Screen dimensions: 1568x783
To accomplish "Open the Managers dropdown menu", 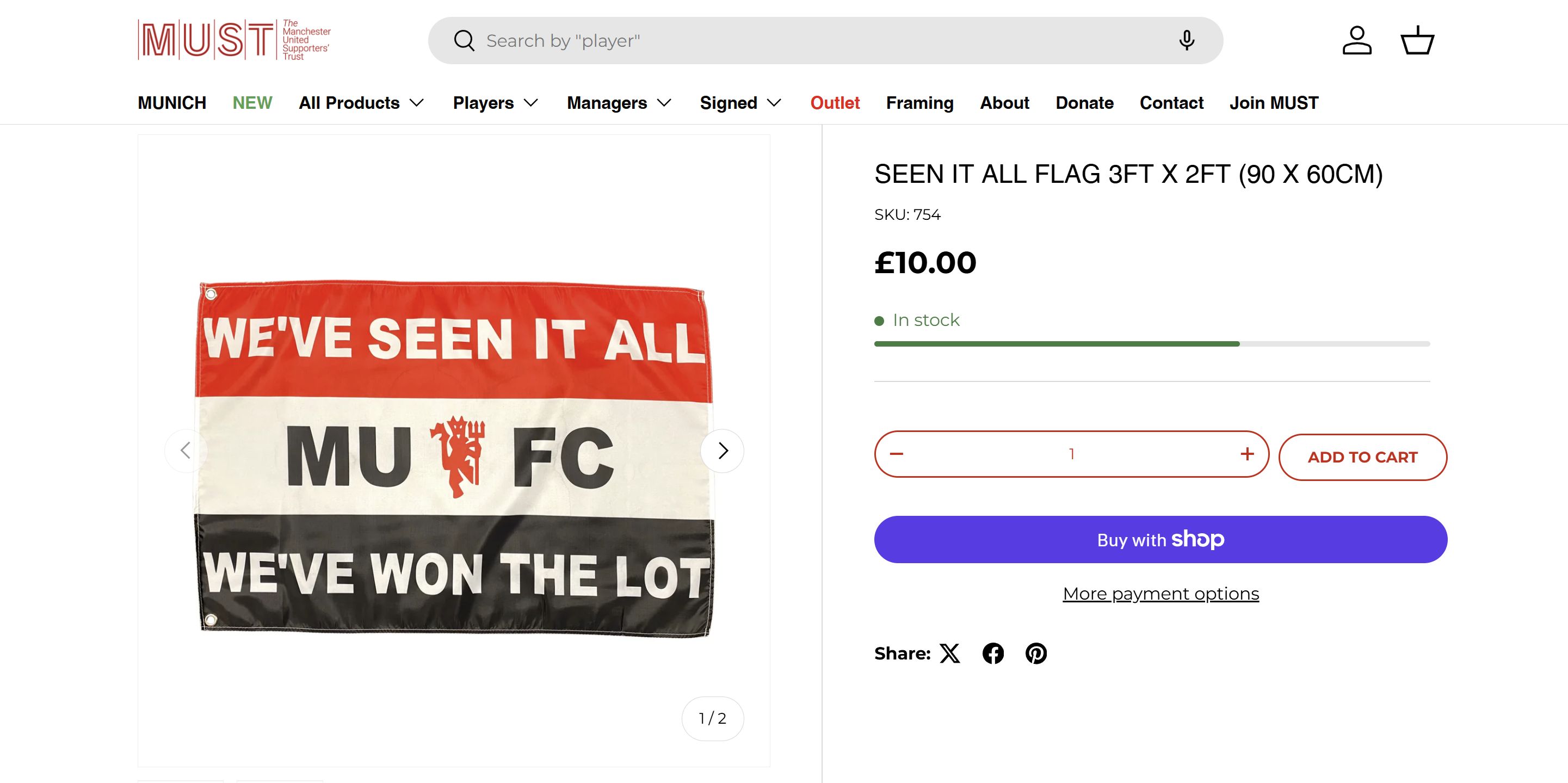I will (x=619, y=103).
